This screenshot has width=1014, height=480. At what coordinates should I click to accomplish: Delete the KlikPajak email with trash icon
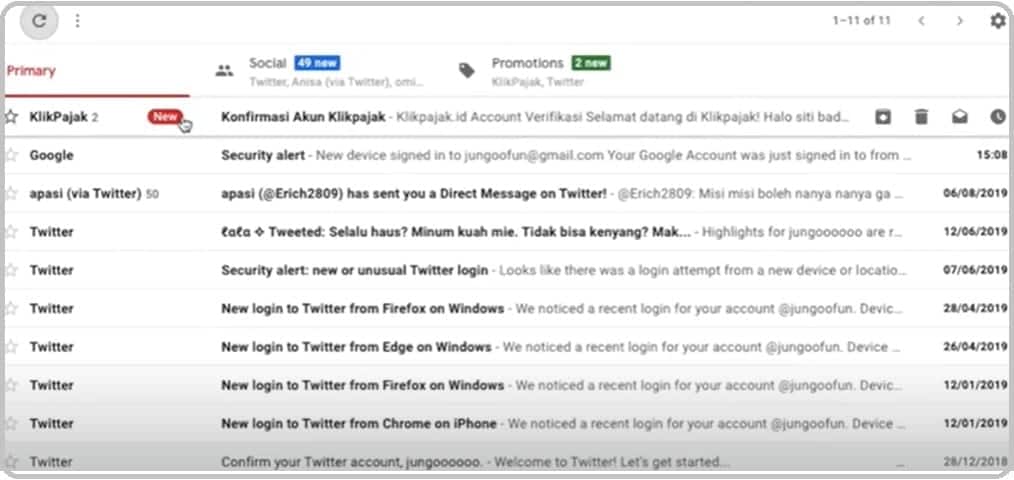pyautogui.click(x=921, y=116)
